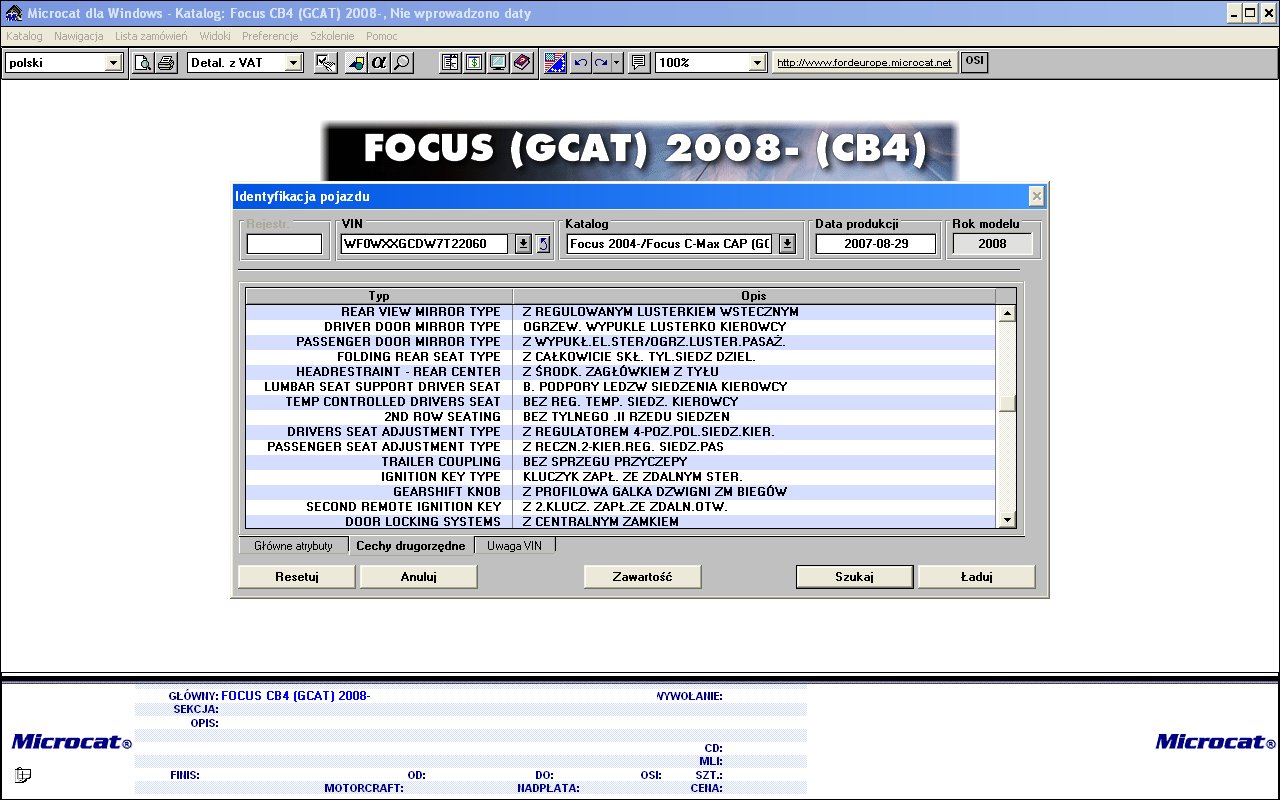
Task: Click the scroll up arrow of attribute list
Action: point(1008,313)
